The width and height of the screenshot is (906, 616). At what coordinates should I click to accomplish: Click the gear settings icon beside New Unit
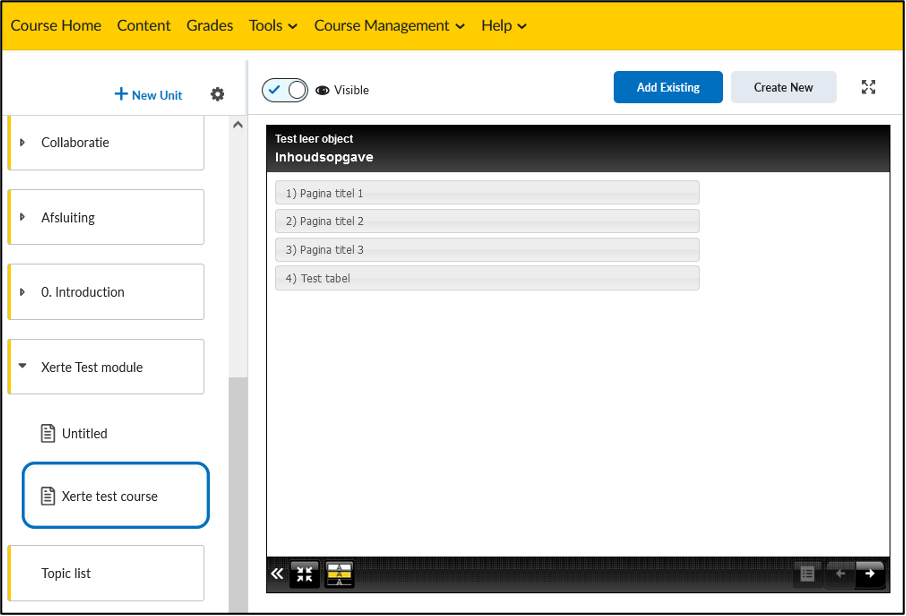click(217, 94)
